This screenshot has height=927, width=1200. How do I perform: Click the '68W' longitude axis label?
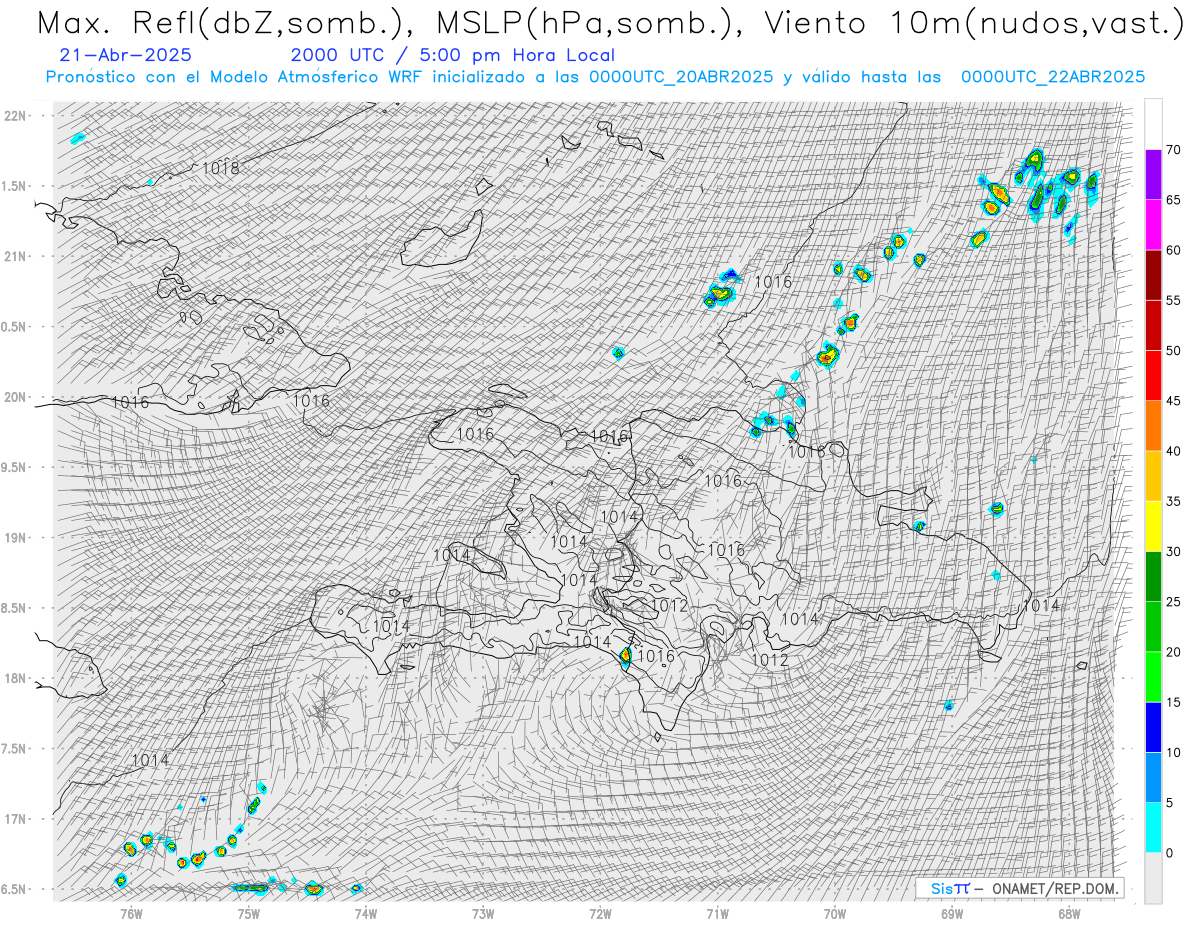pos(1069,914)
